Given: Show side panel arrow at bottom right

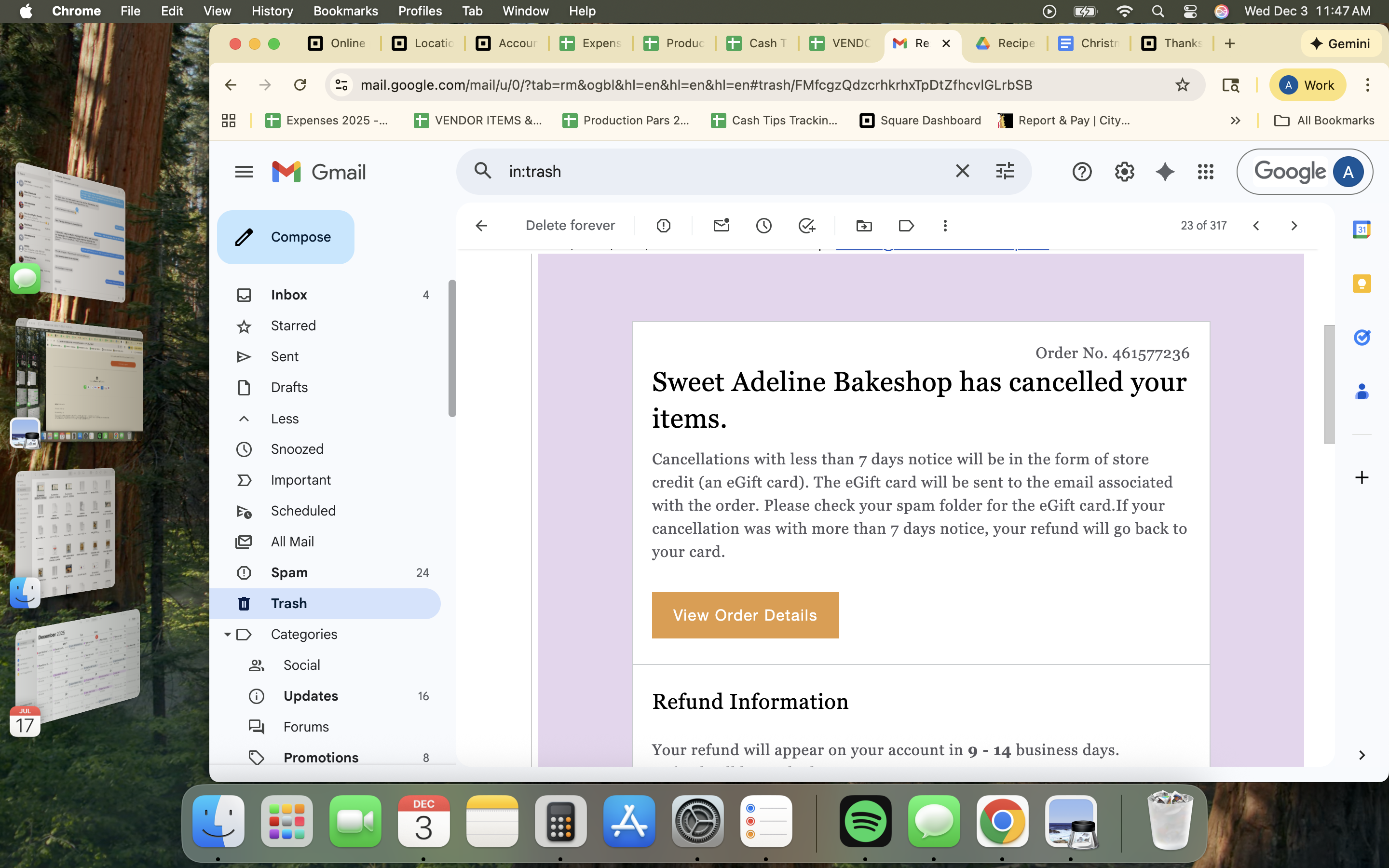Looking at the screenshot, I should click(x=1362, y=755).
